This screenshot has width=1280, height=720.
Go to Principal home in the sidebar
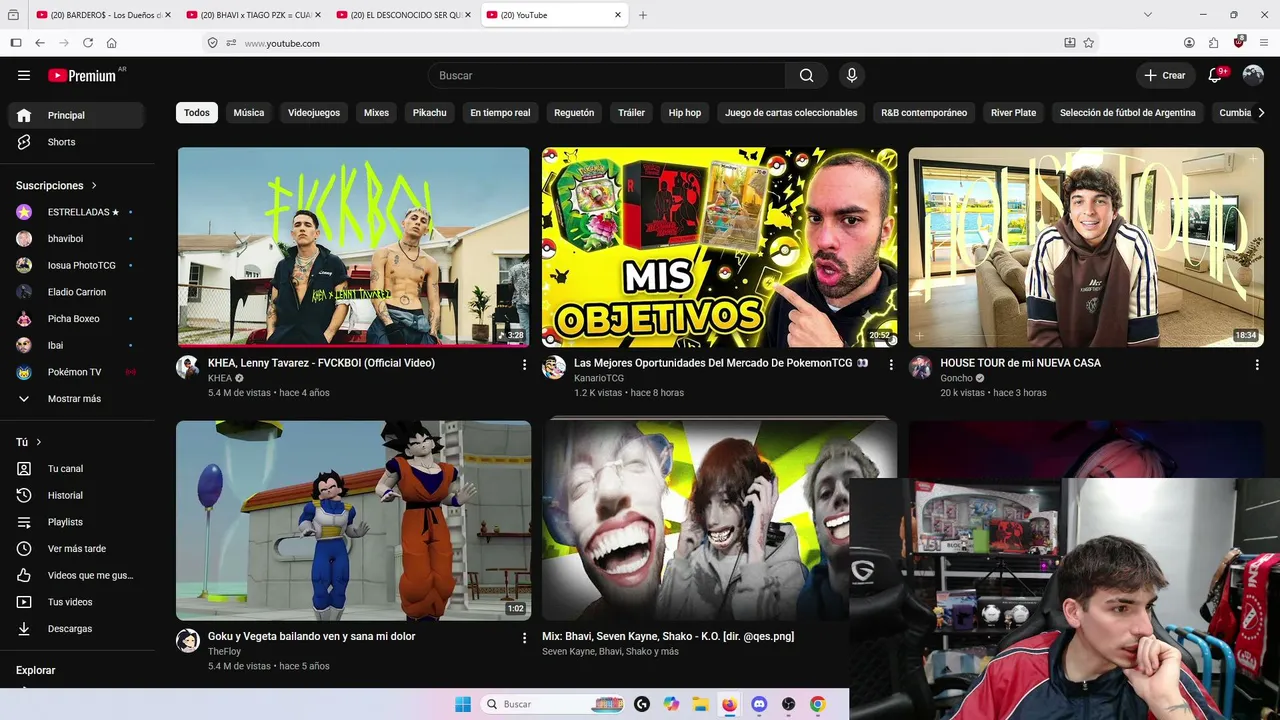[76, 115]
